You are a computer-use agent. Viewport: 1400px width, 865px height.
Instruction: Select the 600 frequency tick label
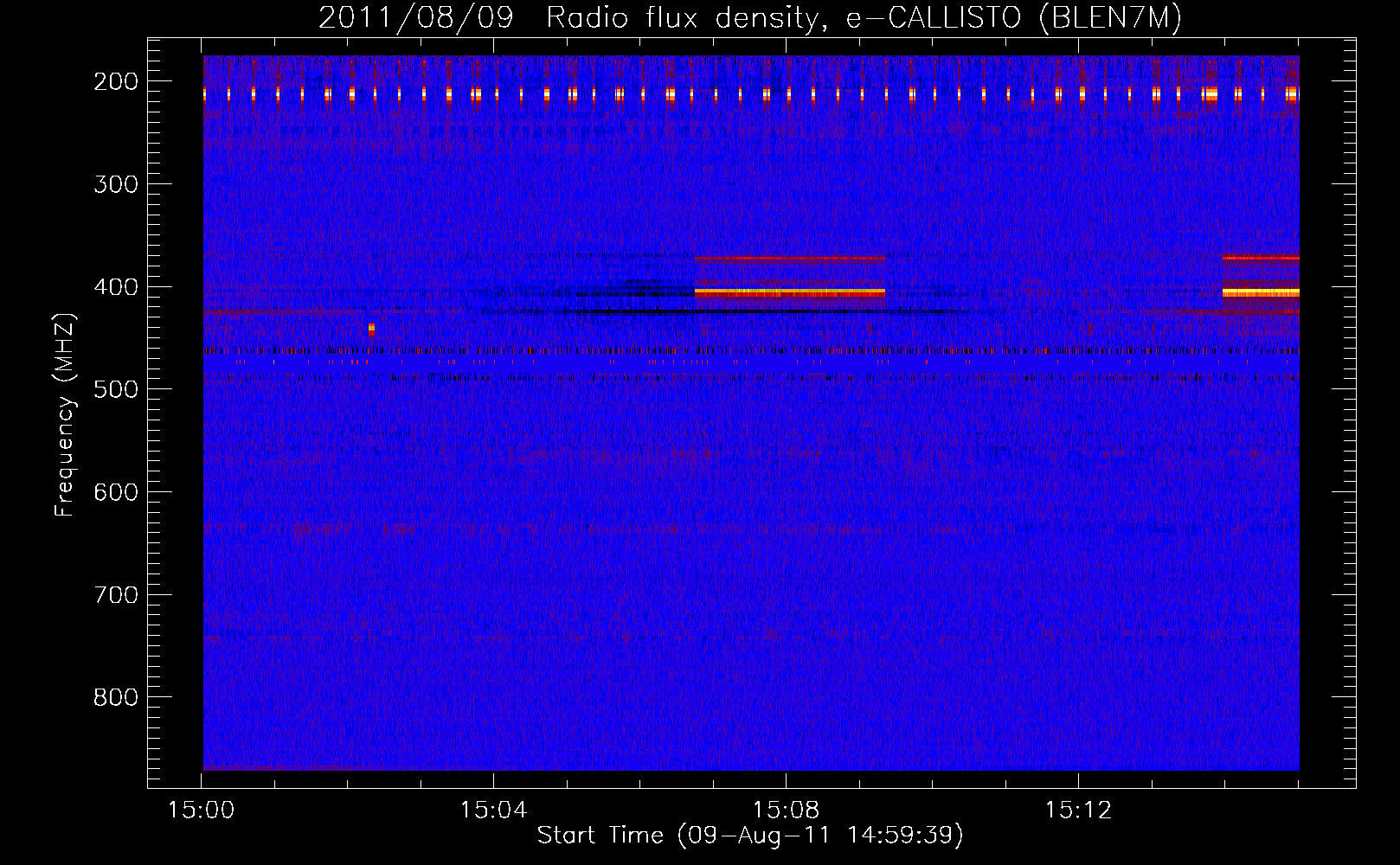(x=116, y=492)
